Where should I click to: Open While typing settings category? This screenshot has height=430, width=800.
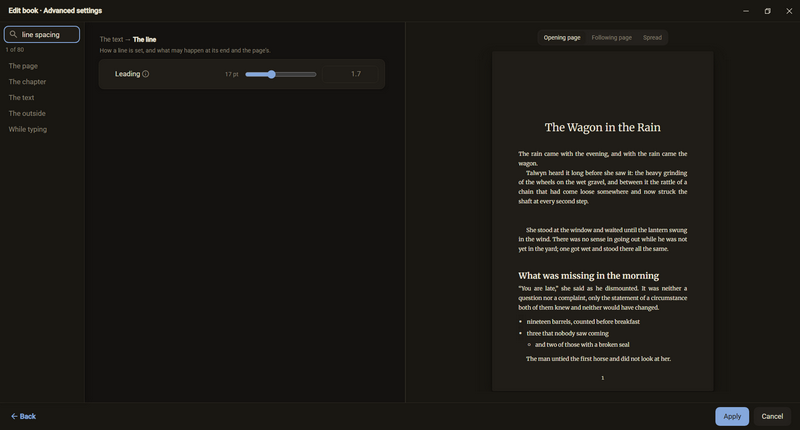(x=28, y=129)
